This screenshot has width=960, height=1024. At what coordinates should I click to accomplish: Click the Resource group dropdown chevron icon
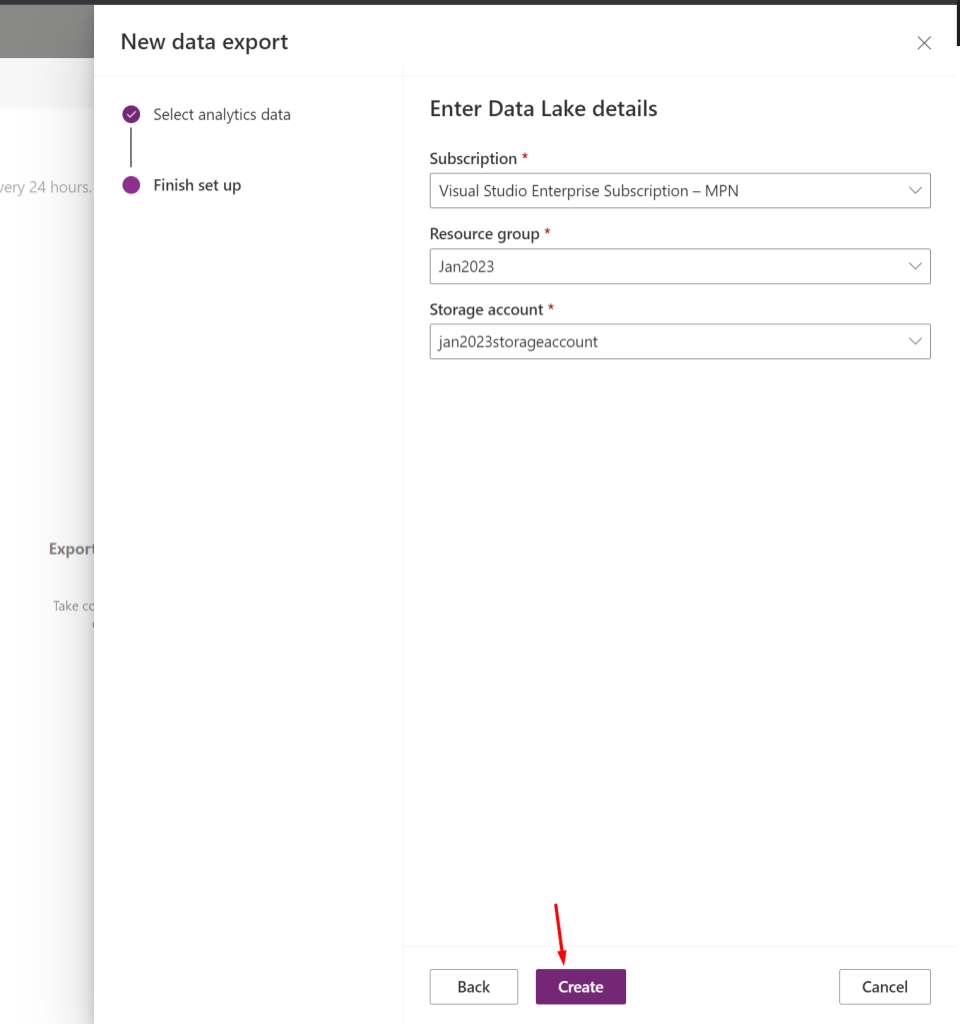click(914, 266)
